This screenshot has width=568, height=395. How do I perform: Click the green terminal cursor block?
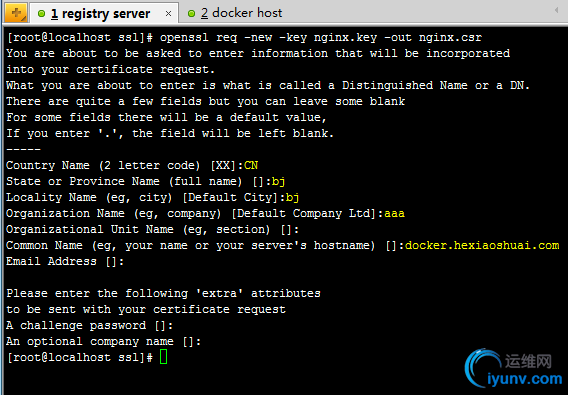[x=163, y=357]
